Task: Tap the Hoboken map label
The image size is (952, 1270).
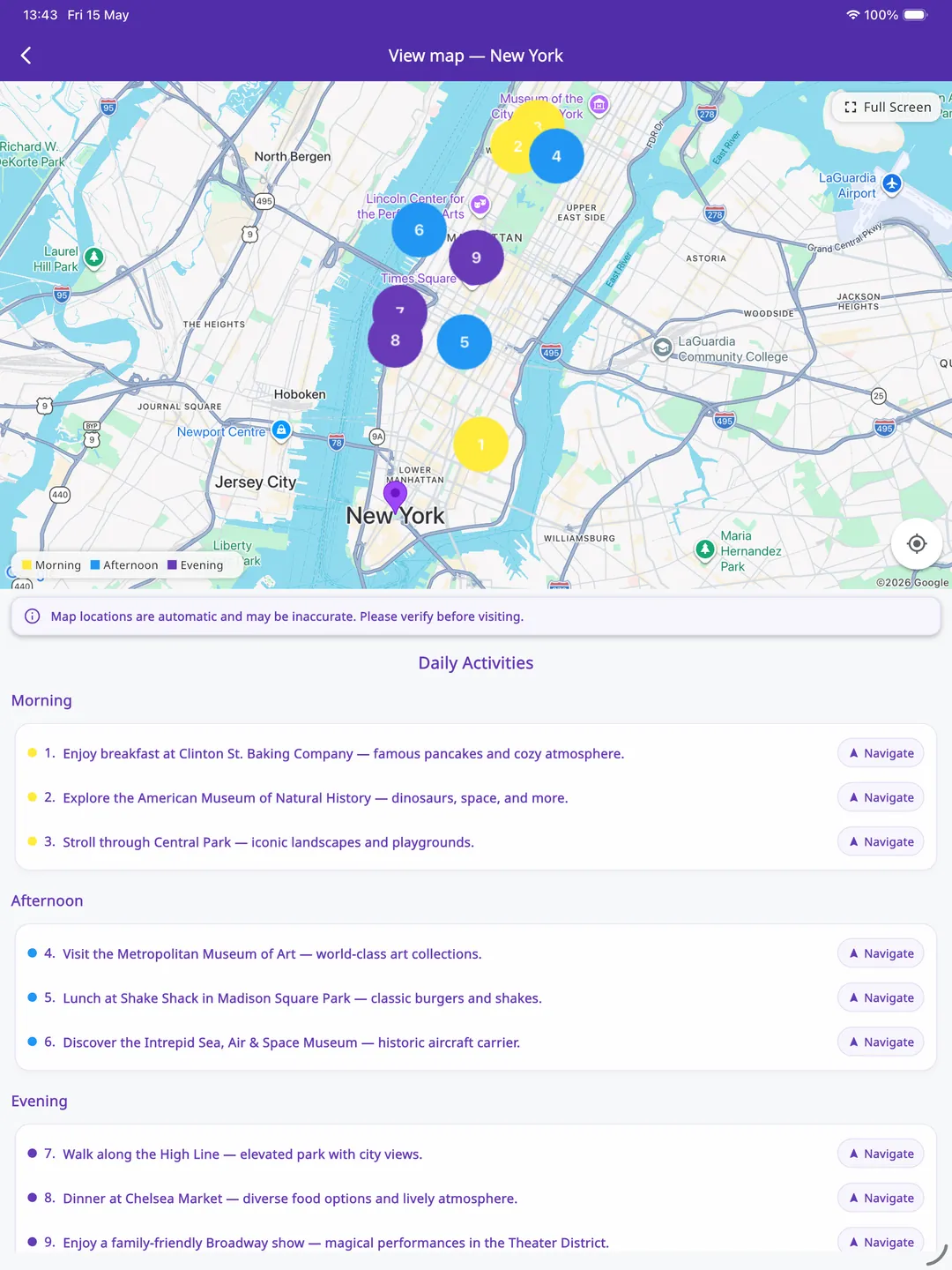Action: click(300, 394)
